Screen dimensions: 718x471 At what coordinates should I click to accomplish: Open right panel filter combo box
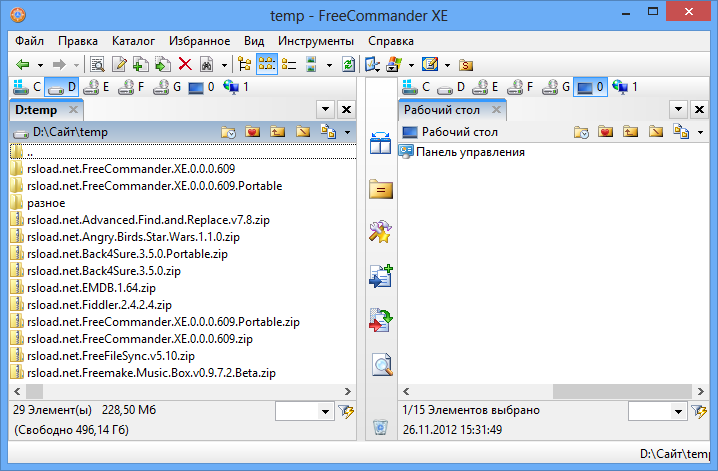point(657,411)
